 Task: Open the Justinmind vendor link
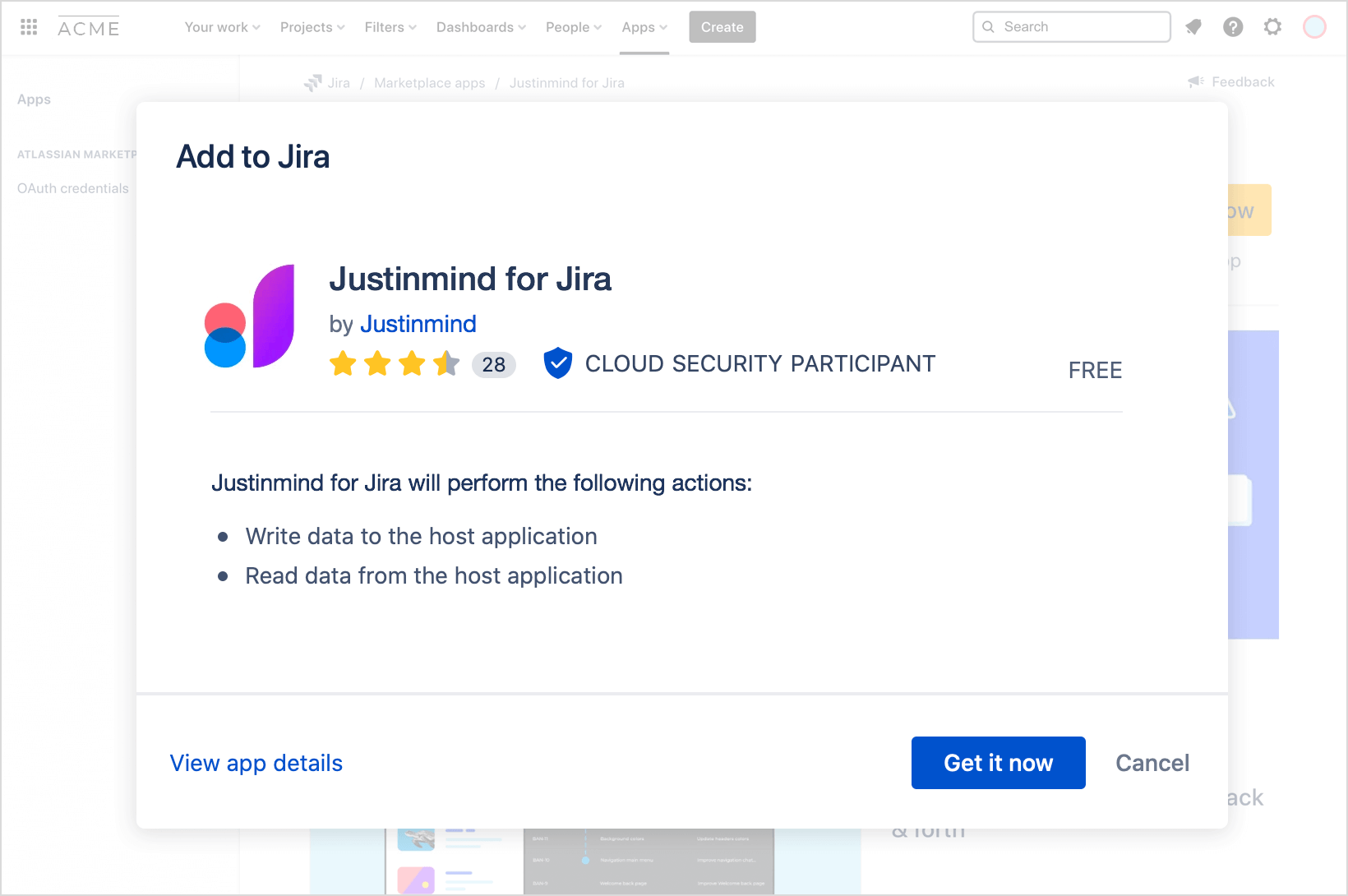418,324
